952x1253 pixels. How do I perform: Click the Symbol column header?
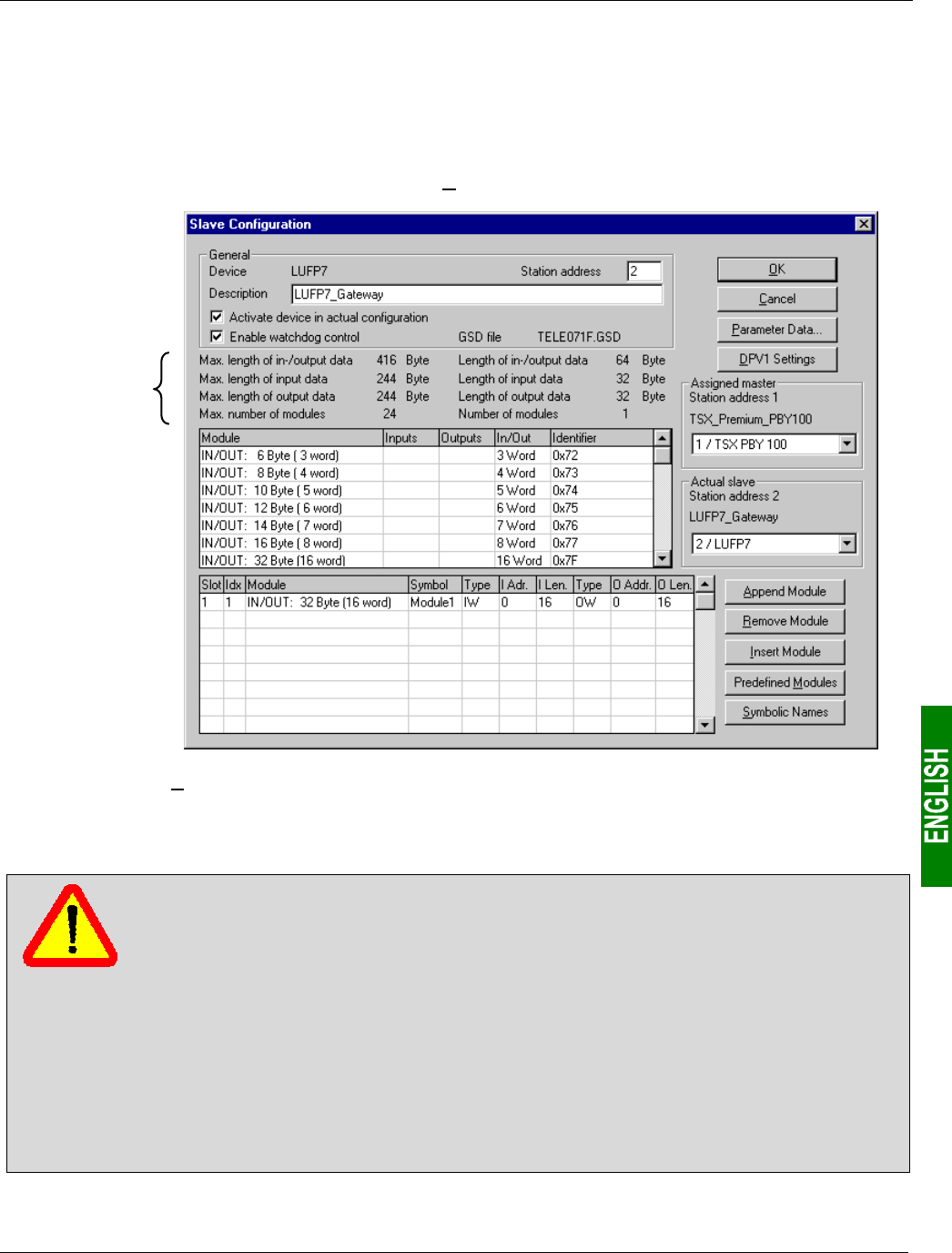pyautogui.click(x=435, y=585)
